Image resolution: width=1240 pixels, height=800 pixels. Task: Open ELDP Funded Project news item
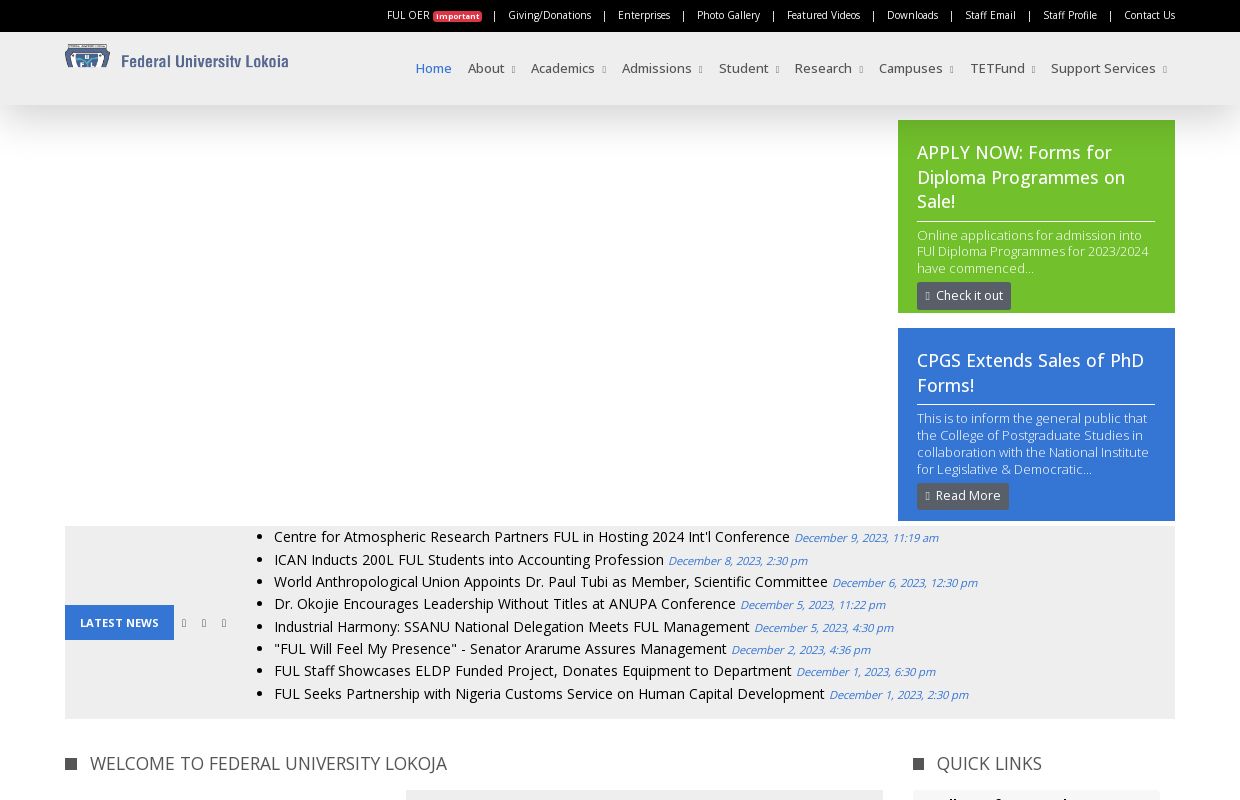click(533, 671)
